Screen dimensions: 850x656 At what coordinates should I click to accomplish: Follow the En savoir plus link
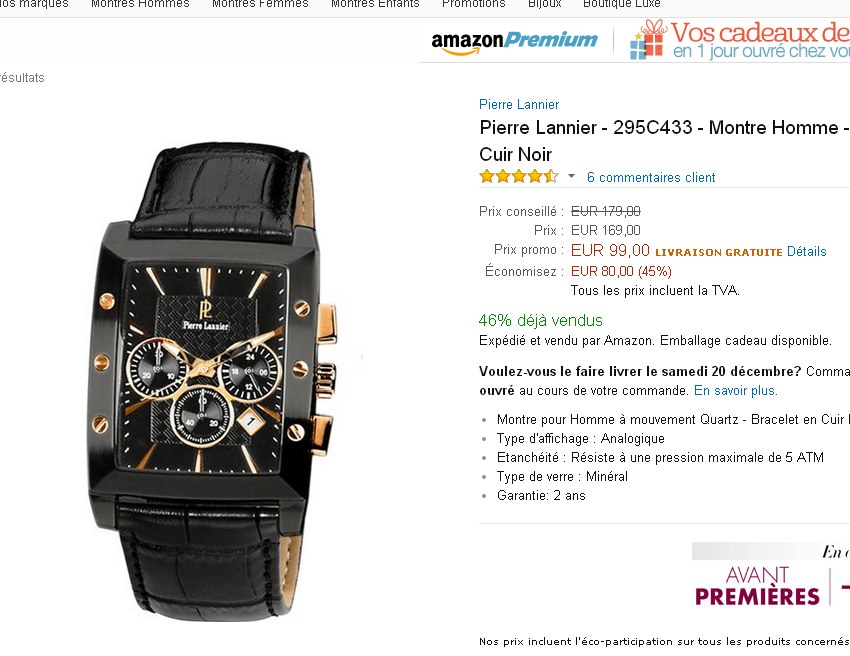coord(736,390)
